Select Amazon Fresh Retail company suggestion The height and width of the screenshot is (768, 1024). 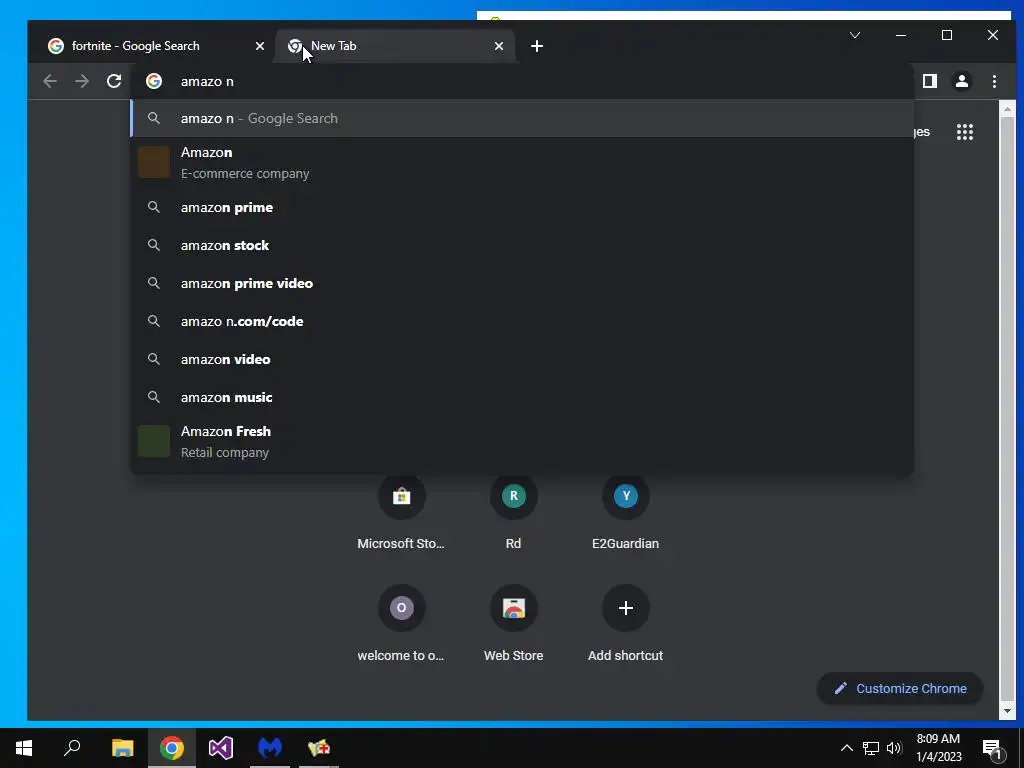pos(522,441)
